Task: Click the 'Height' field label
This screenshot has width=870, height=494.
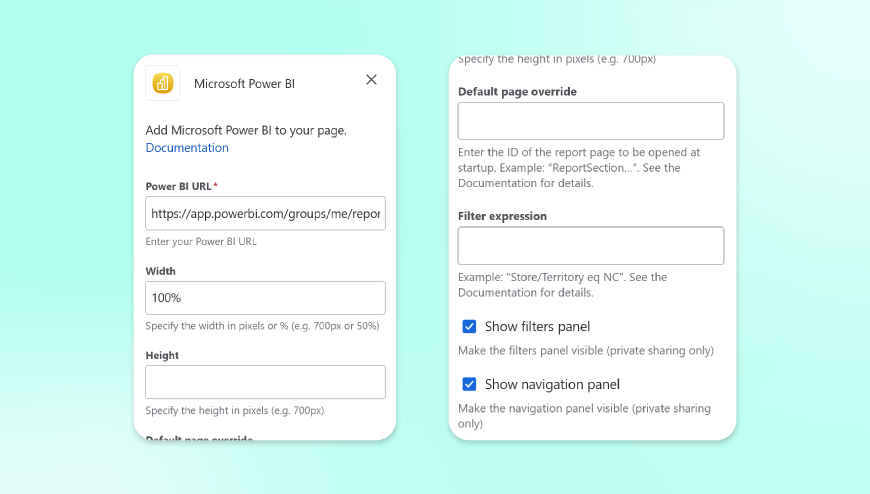Action: pyautogui.click(x=162, y=355)
